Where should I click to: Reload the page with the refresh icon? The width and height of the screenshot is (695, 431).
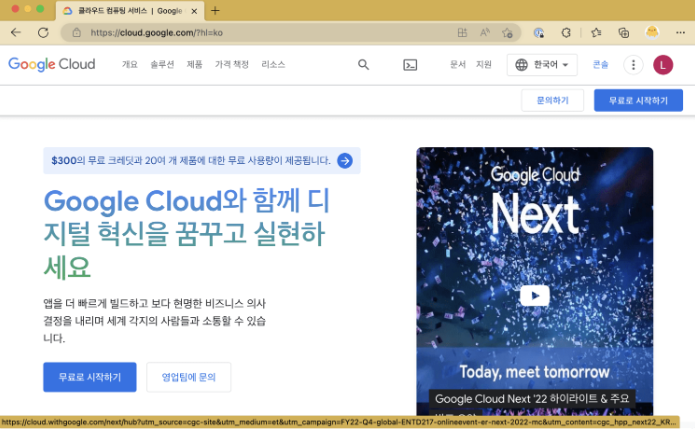[43, 32]
